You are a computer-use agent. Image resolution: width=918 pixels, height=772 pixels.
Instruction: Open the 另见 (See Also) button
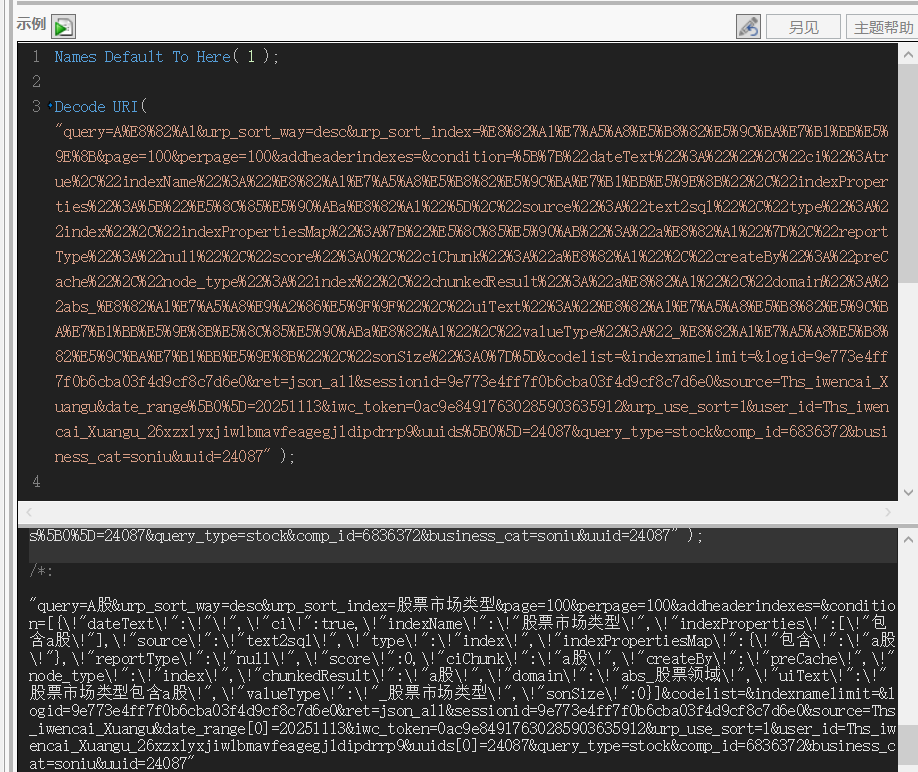click(x=803, y=27)
